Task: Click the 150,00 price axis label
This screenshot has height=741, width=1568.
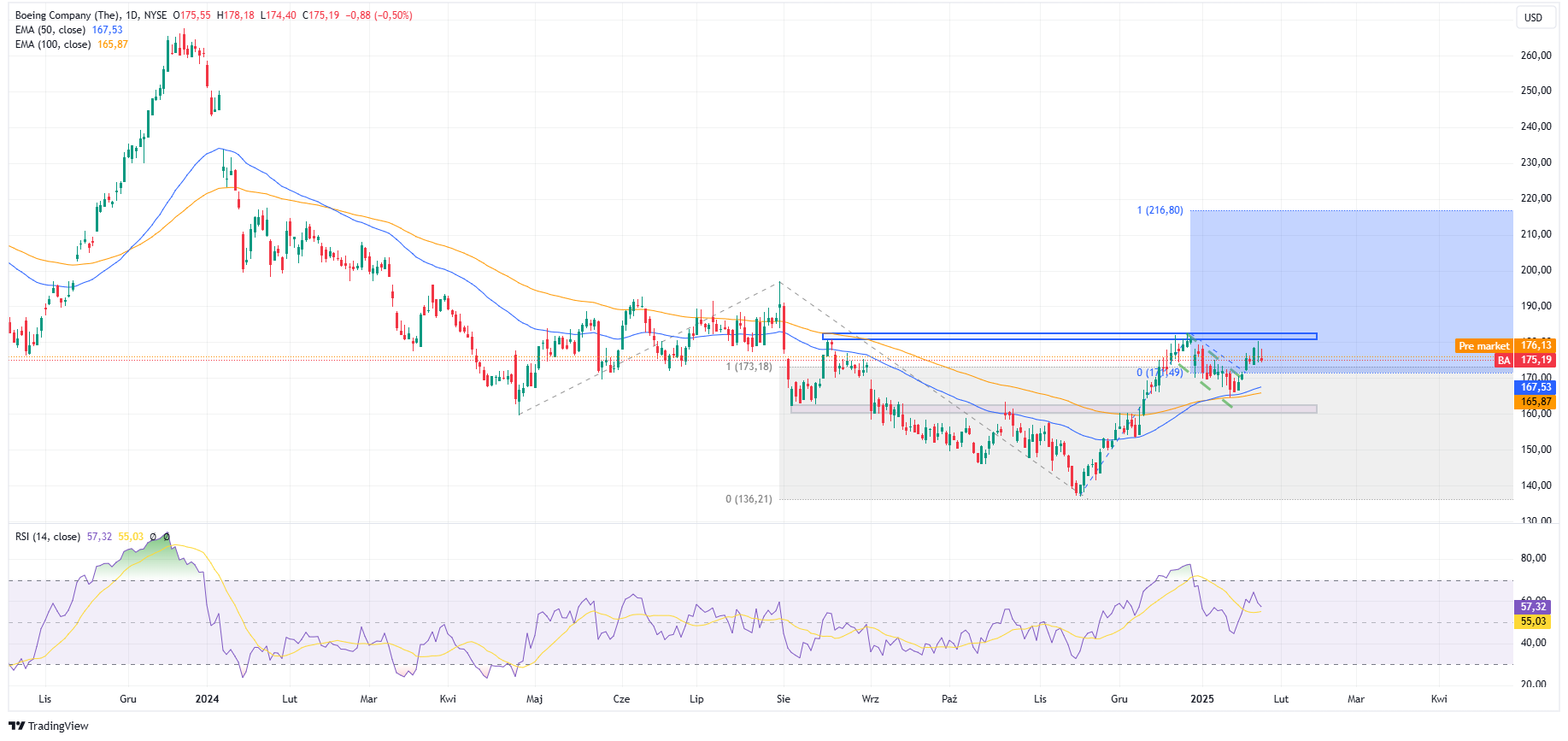Action: coord(1536,450)
